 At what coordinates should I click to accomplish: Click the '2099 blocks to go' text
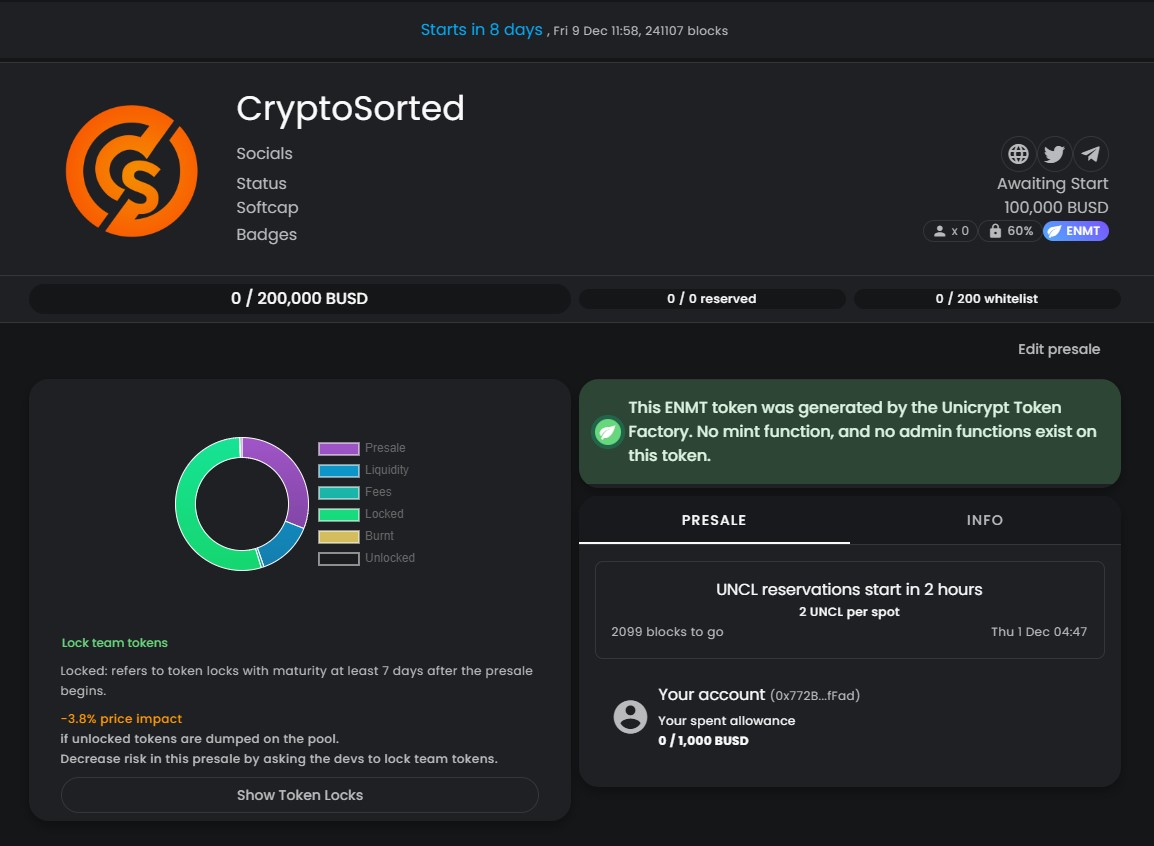(668, 632)
